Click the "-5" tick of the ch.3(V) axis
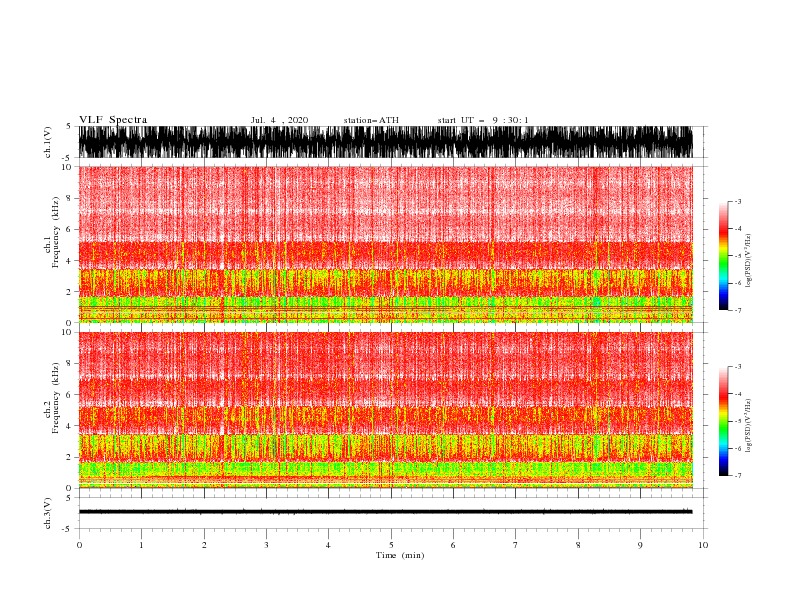This screenshot has width=792, height=612. [68, 529]
